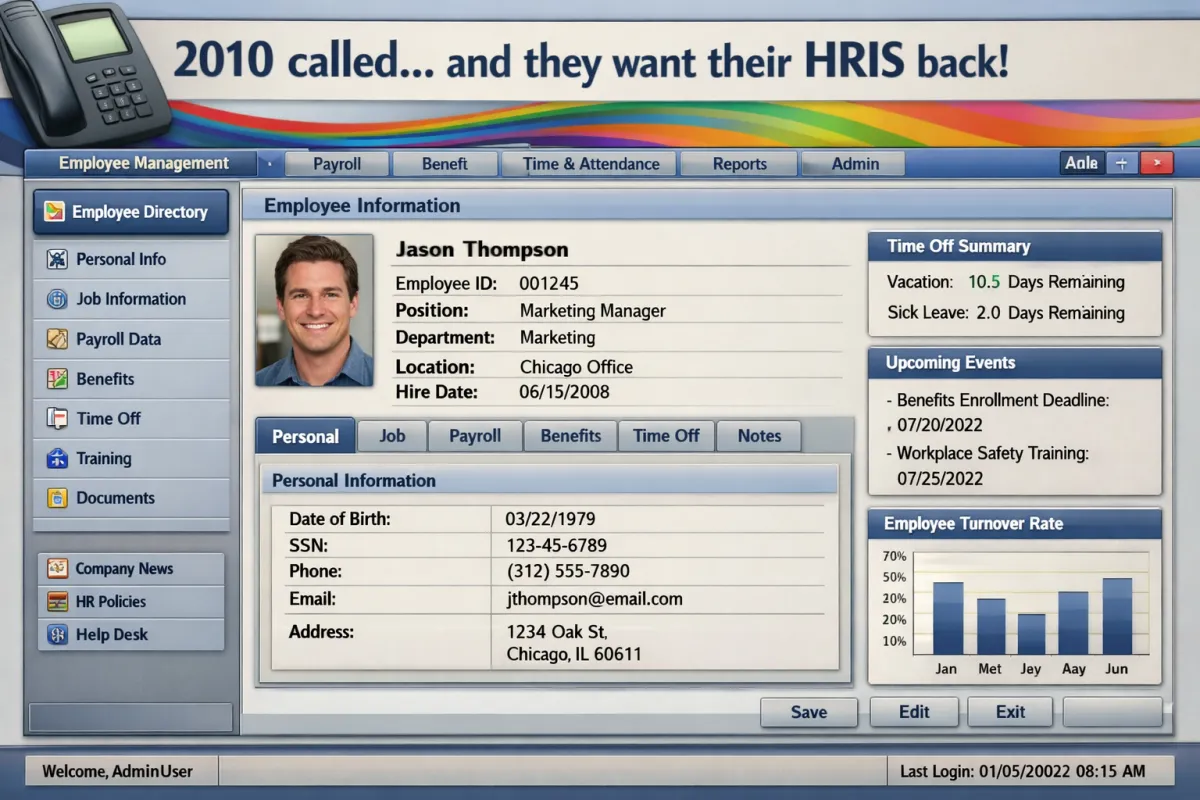This screenshot has width=1200, height=800.
Task: Switch to the Payroll tab
Action: 474,435
